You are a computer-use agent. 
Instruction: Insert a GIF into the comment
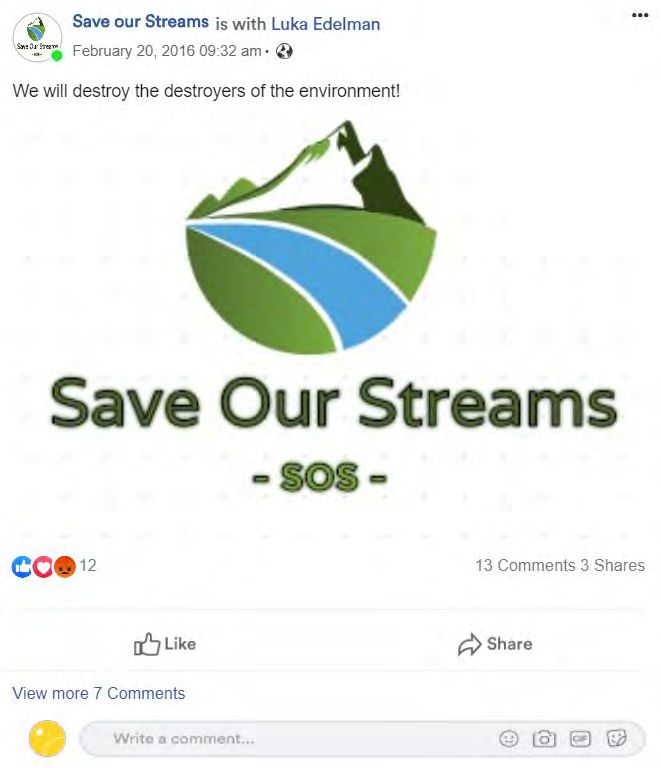click(580, 738)
